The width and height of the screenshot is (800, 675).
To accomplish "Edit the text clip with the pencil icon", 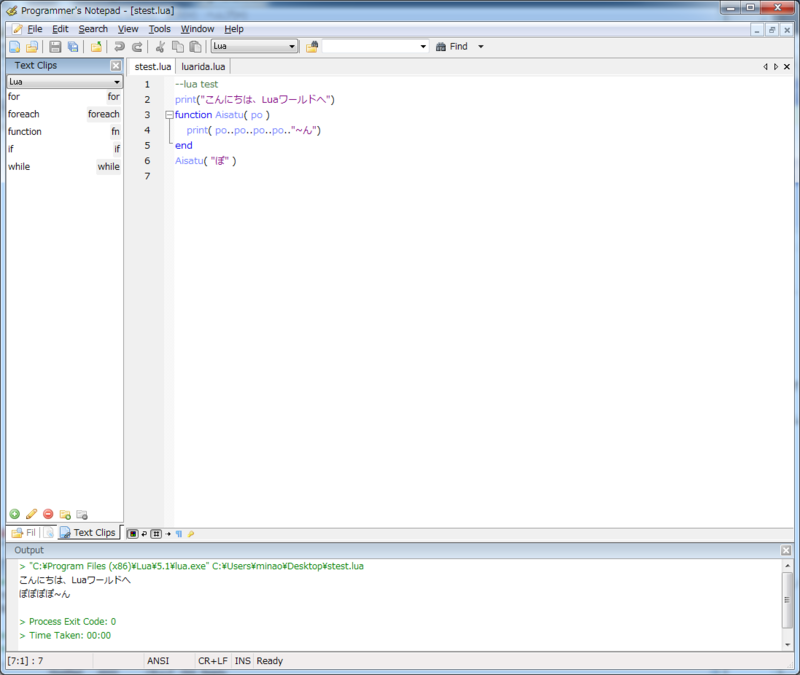I will [x=31, y=514].
